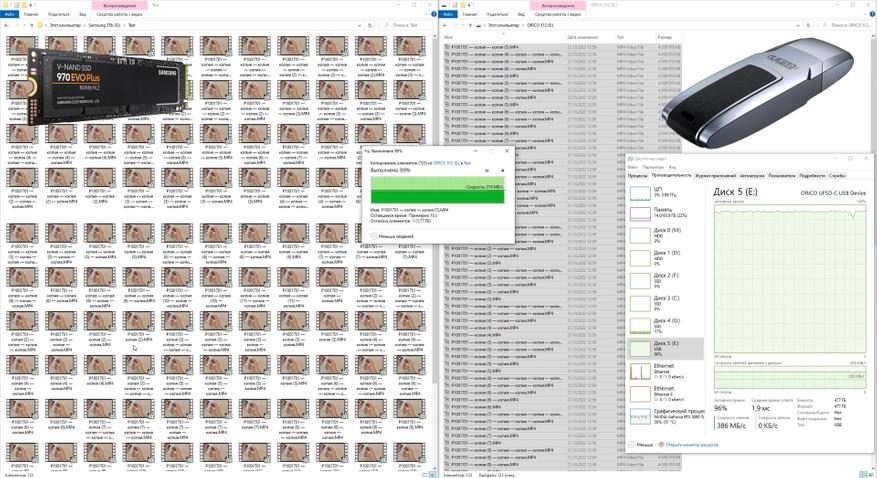Select Диск 0 (M:) in performance list
Image resolution: width=877 pixels, height=478 pixels.
pos(665,234)
